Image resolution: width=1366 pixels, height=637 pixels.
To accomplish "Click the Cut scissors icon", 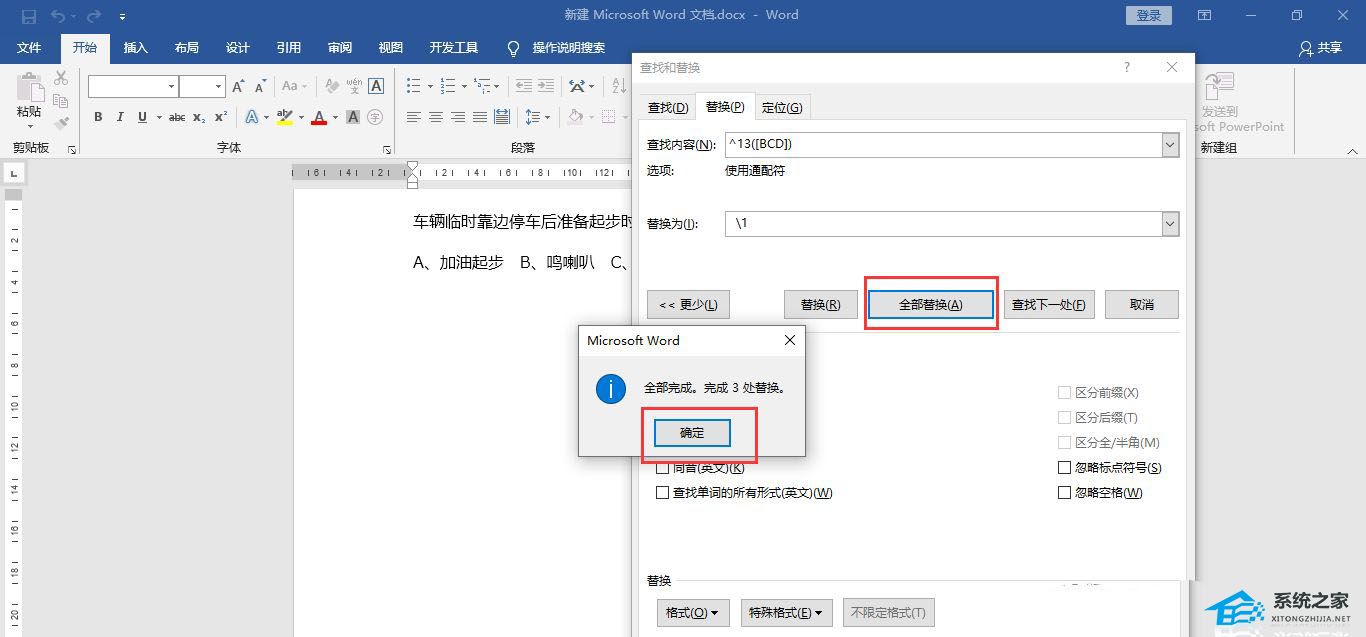I will pyautogui.click(x=61, y=79).
